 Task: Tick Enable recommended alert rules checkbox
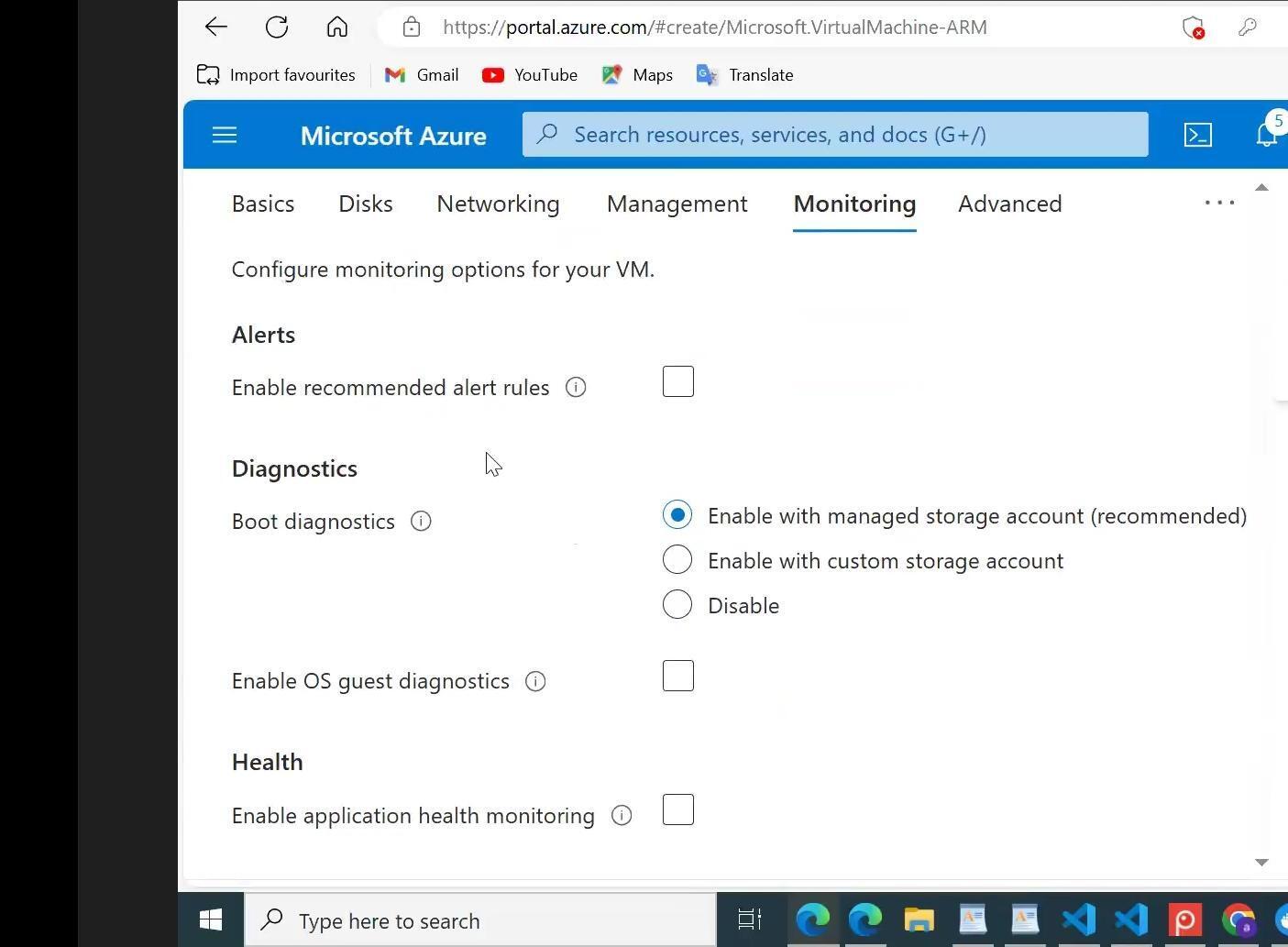(x=678, y=382)
